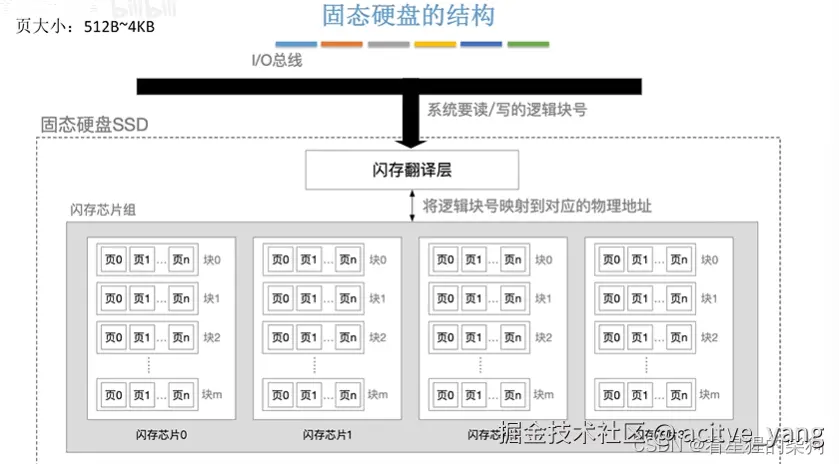Click the 固态硬盘SSD label
Viewport: 839px width, 464px height.
95,125
